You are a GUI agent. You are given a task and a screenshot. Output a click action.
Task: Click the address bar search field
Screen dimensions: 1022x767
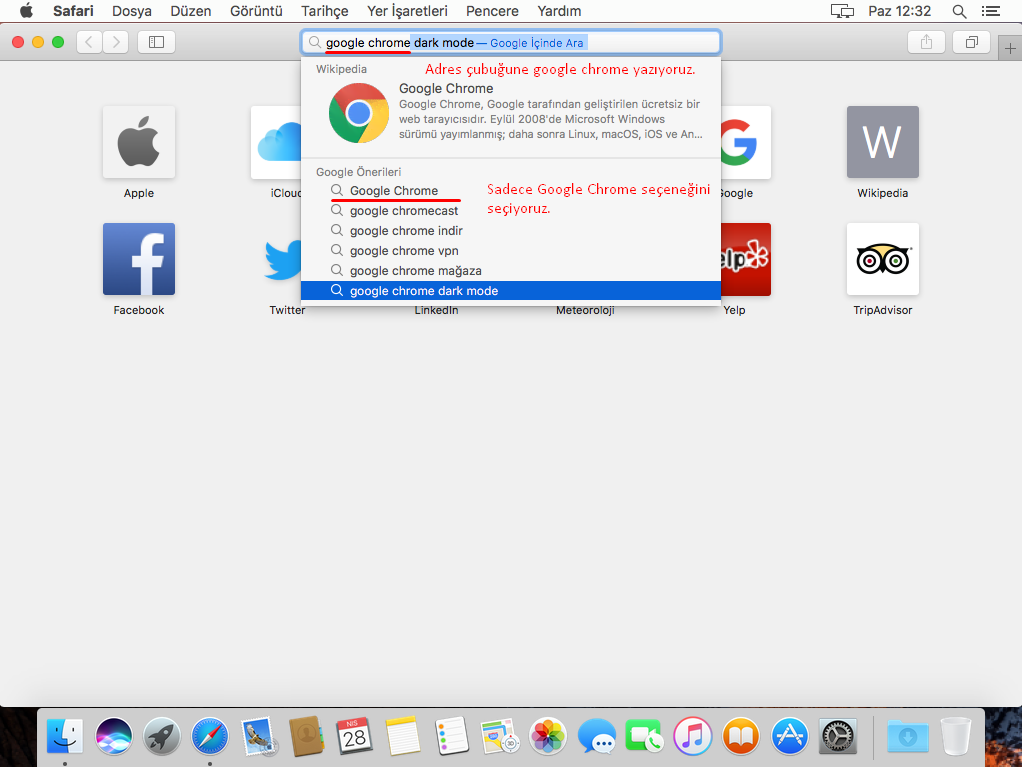(x=511, y=42)
